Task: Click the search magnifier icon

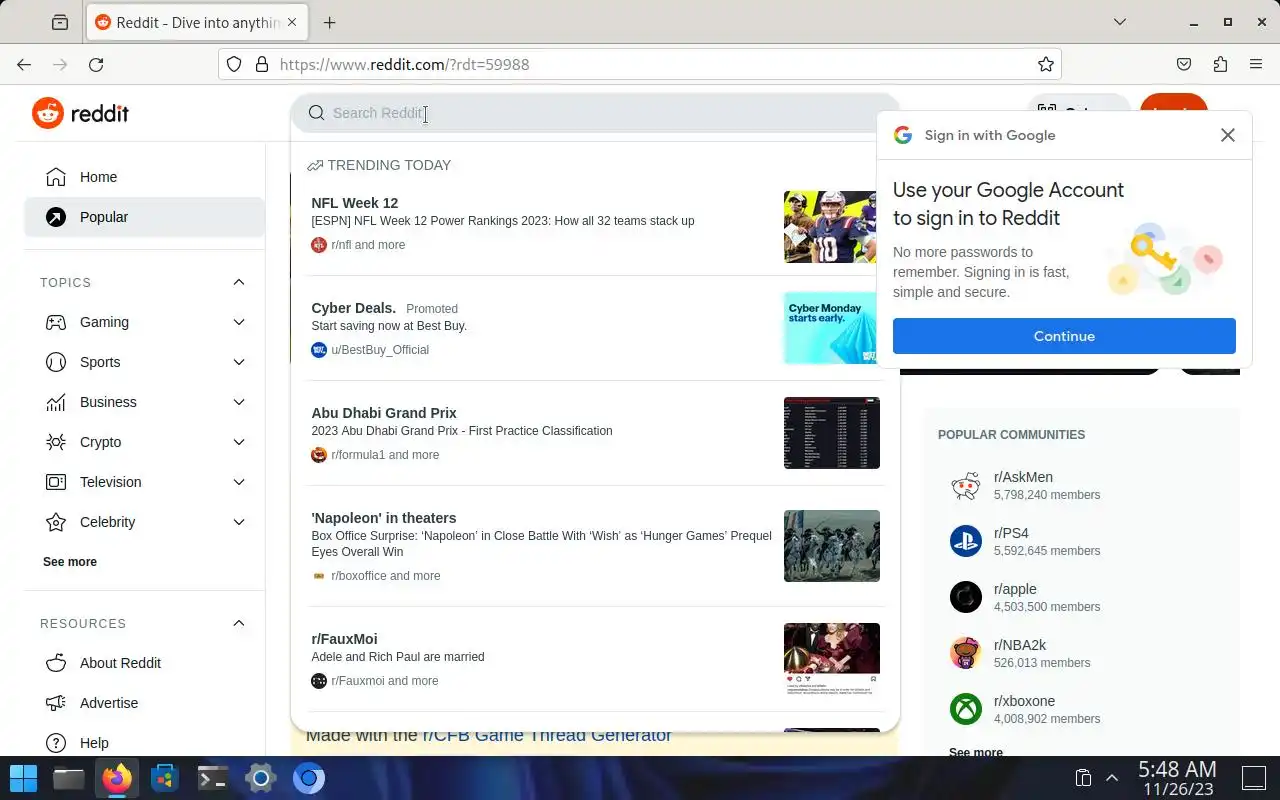Action: [316, 113]
